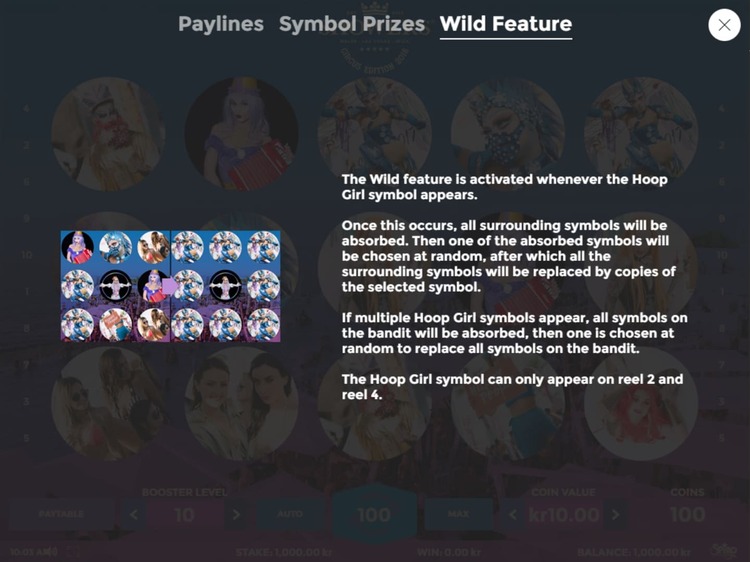Click the purple arrow in example image
Screen dimensions: 750x562
170,287
